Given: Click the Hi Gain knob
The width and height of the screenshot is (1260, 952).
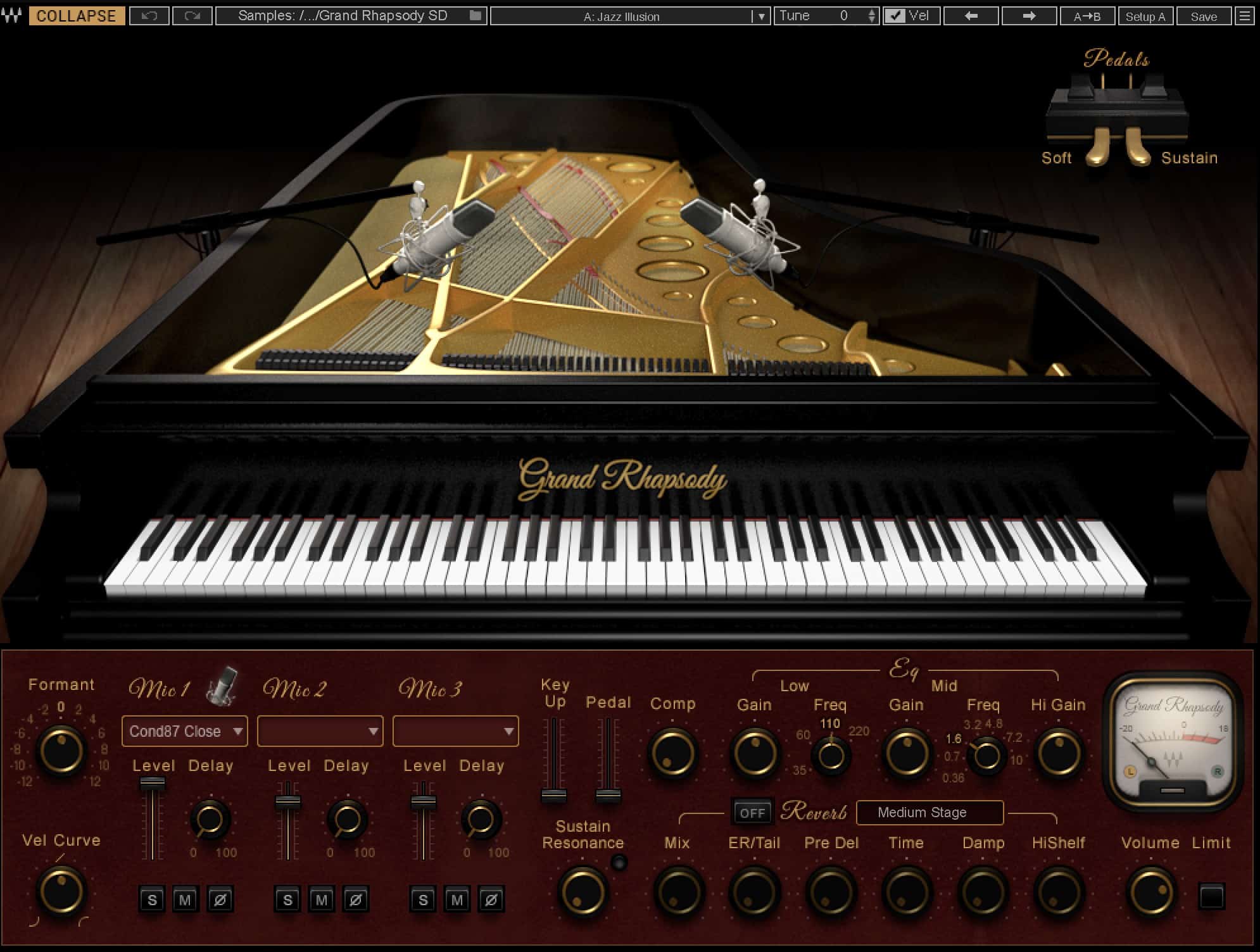Looking at the screenshot, I should [x=1058, y=753].
